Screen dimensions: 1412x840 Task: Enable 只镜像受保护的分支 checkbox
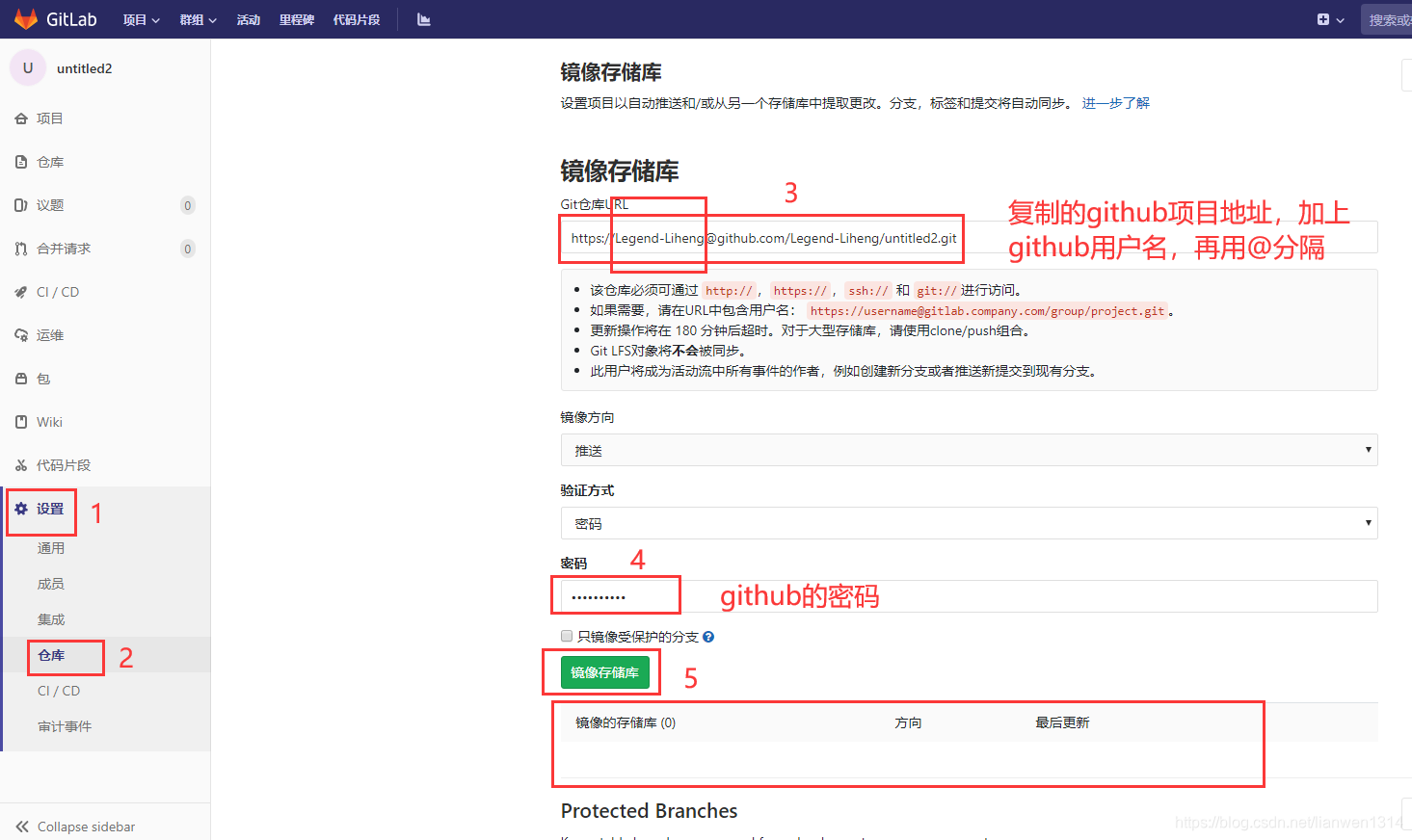click(x=566, y=636)
